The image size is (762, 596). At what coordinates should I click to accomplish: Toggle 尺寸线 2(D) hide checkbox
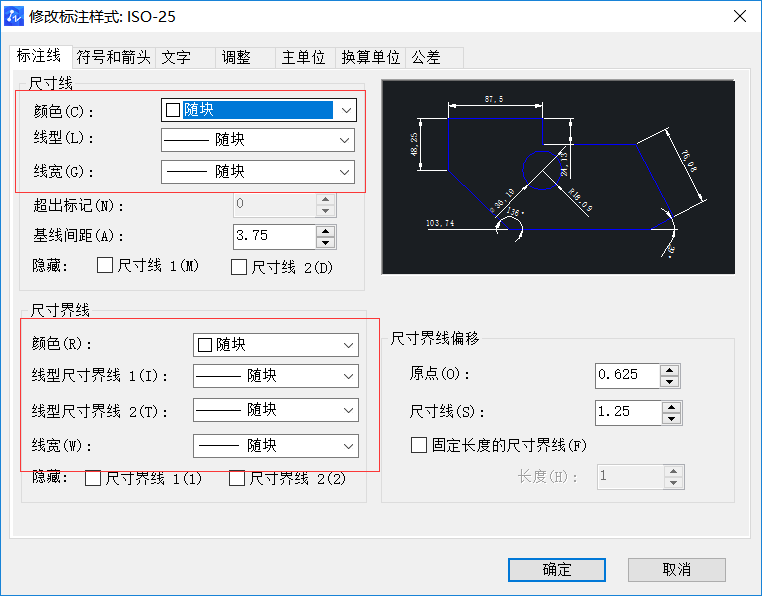239,267
